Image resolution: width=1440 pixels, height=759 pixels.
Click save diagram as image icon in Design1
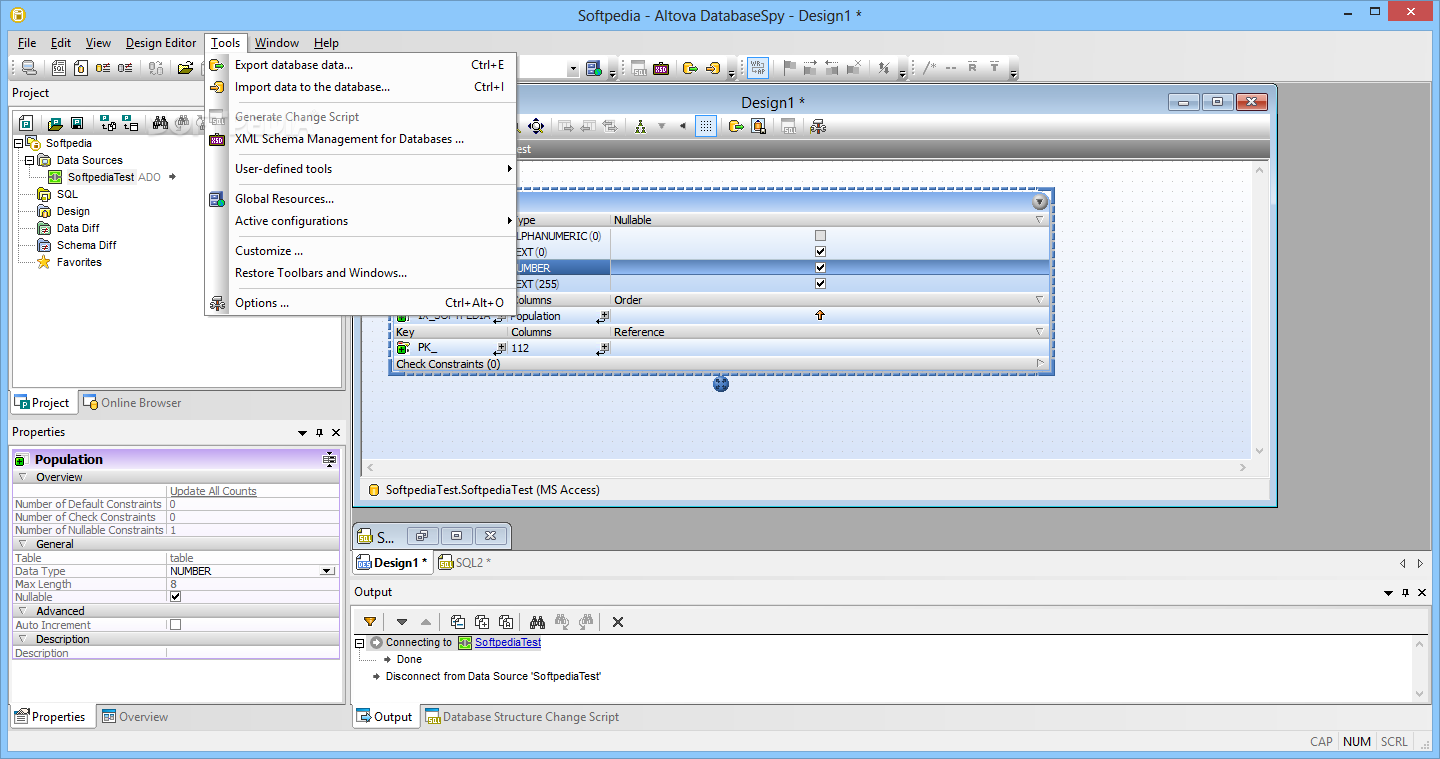[x=759, y=126]
